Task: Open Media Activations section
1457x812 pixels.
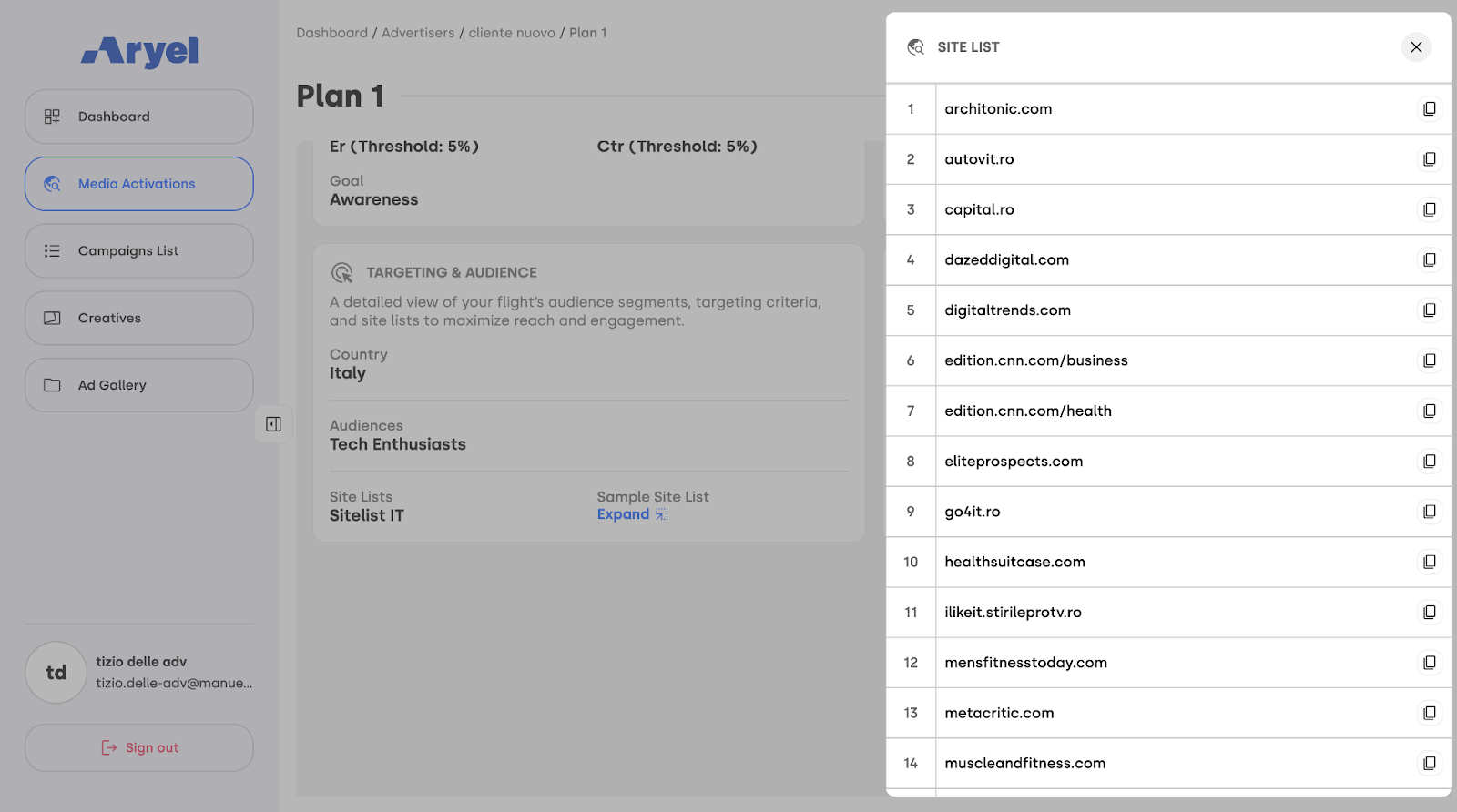Action: tap(139, 184)
